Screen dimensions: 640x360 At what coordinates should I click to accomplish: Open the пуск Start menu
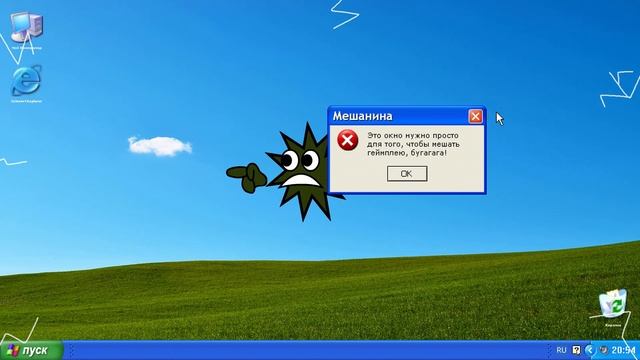point(31,350)
